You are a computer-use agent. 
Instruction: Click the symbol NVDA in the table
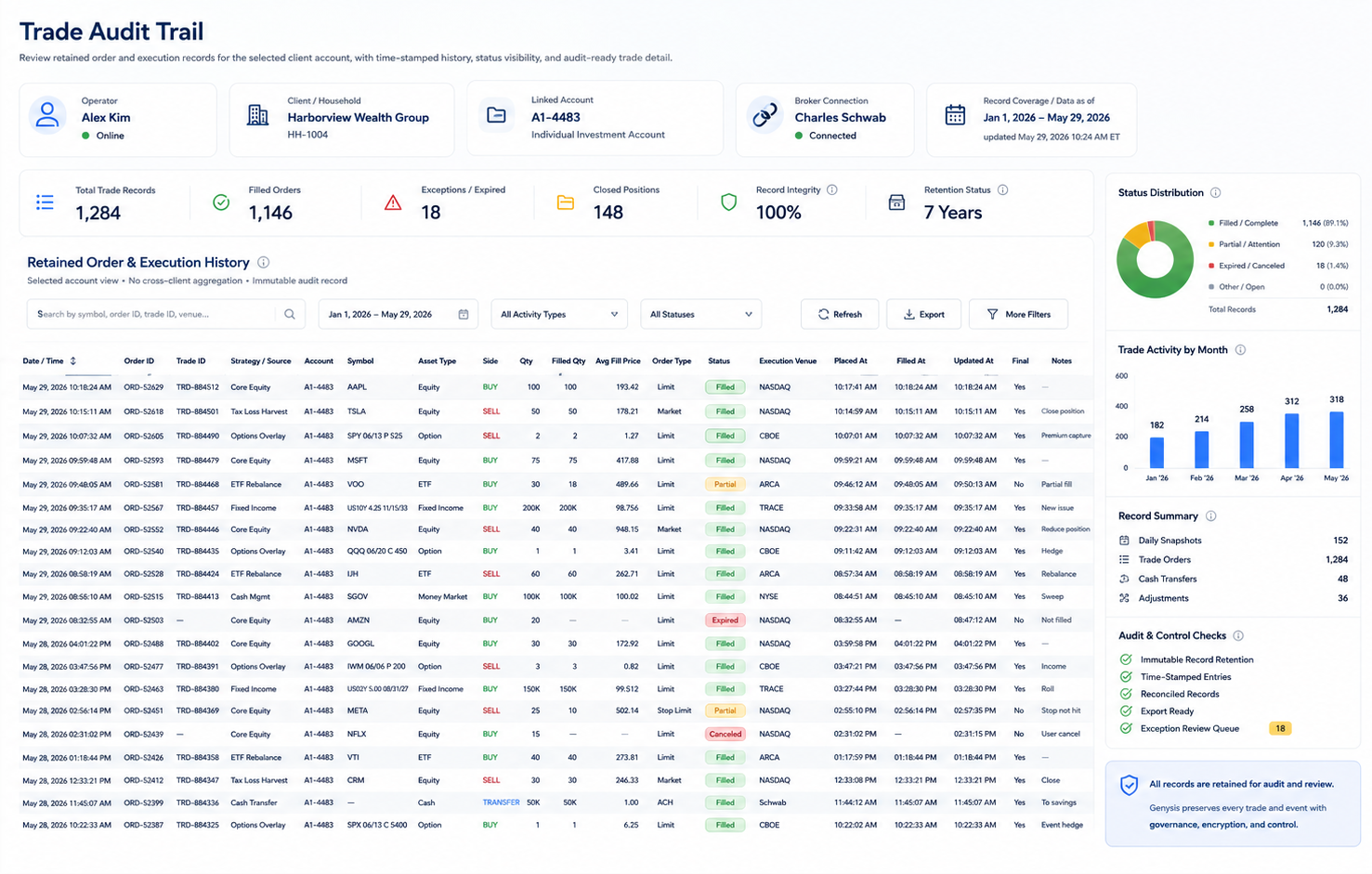click(x=358, y=529)
